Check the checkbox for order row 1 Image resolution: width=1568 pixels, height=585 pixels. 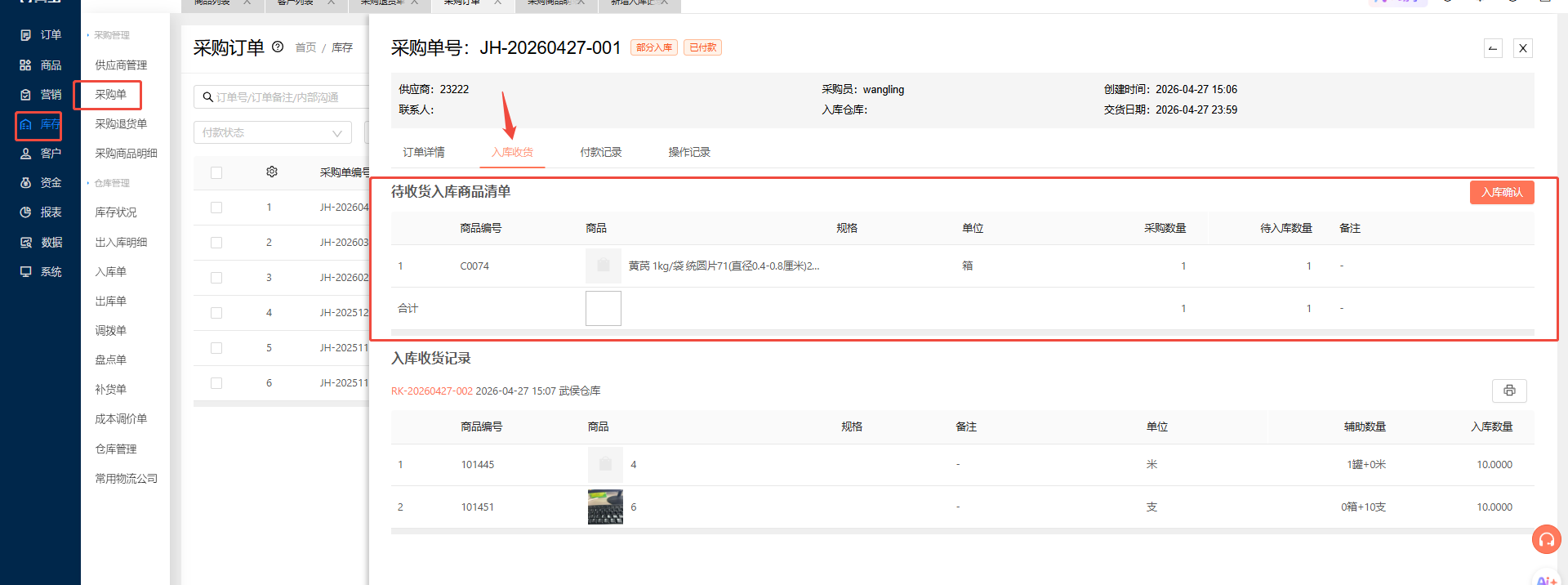[216, 208]
